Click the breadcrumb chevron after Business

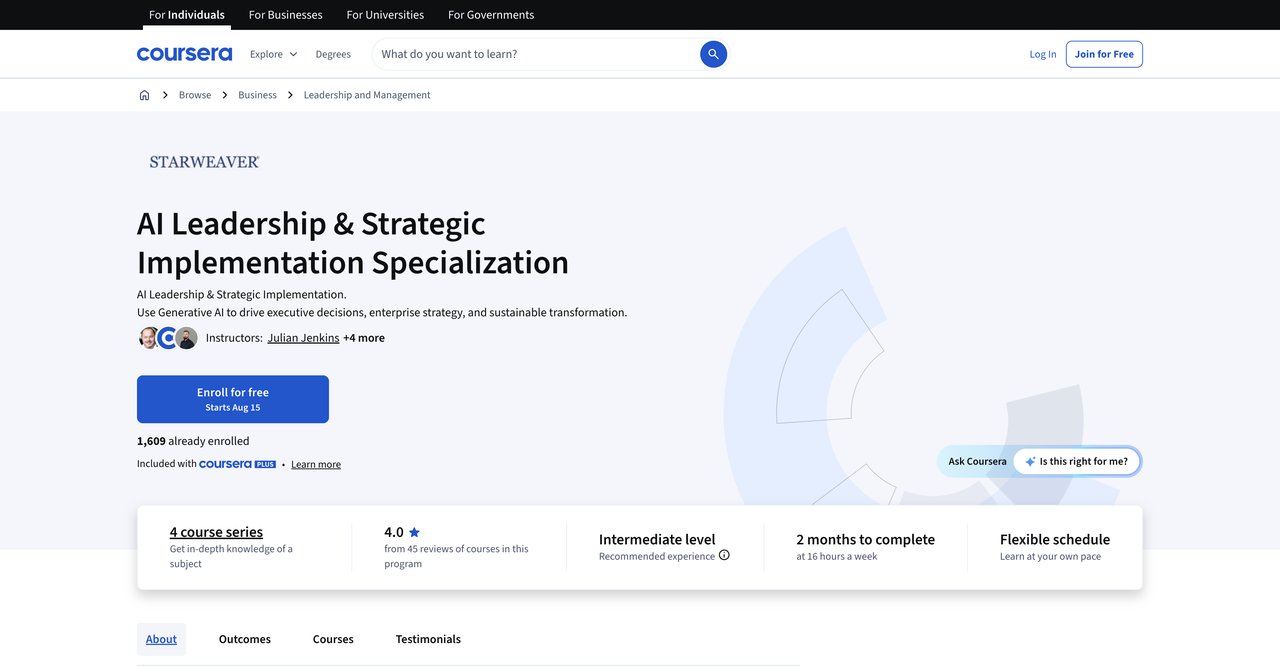click(x=290, y=95)
